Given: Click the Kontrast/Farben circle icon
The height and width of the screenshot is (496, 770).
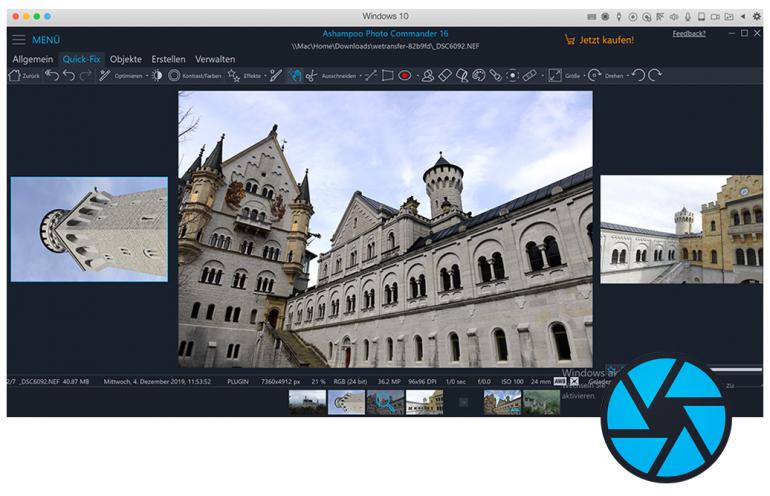Looking at the screenshot, I should click(x=174, y=76).
